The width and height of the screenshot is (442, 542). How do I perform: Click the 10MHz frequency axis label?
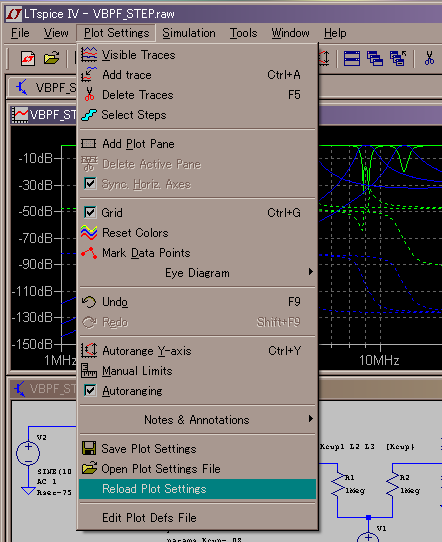click(379, 361)
